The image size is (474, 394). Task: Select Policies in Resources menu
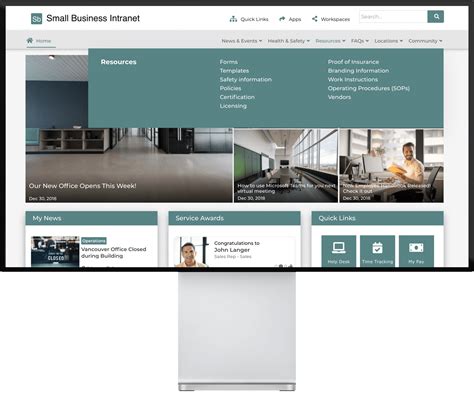point(230,88)
